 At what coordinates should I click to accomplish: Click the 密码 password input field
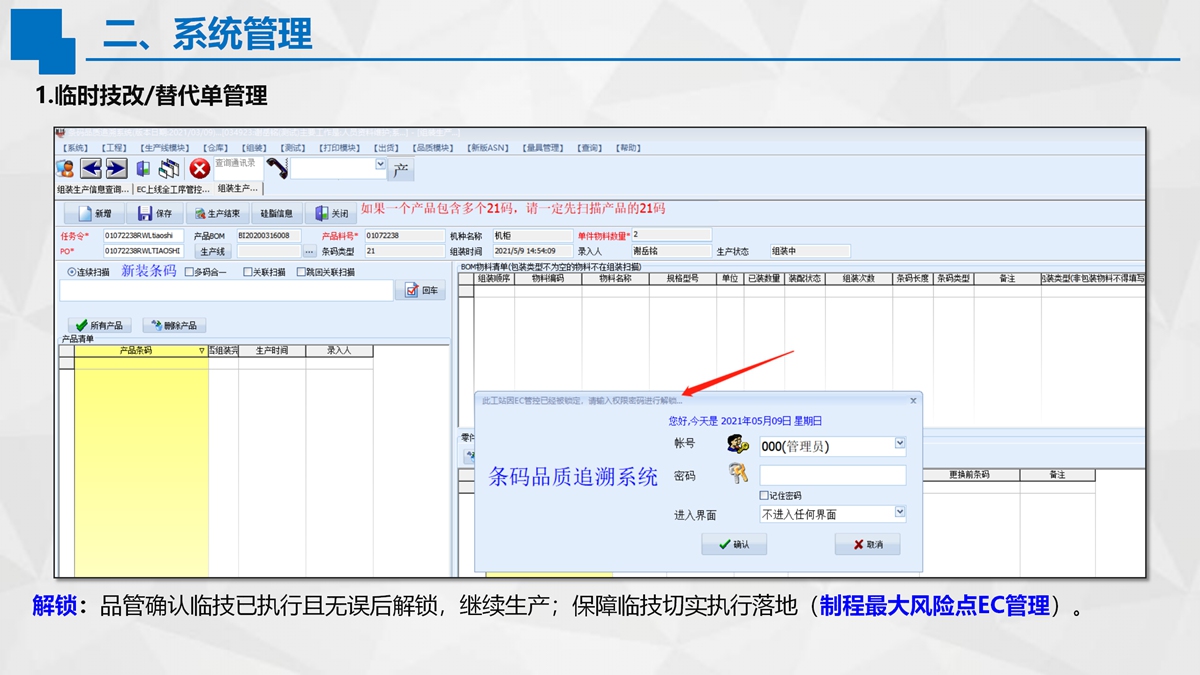832,476
